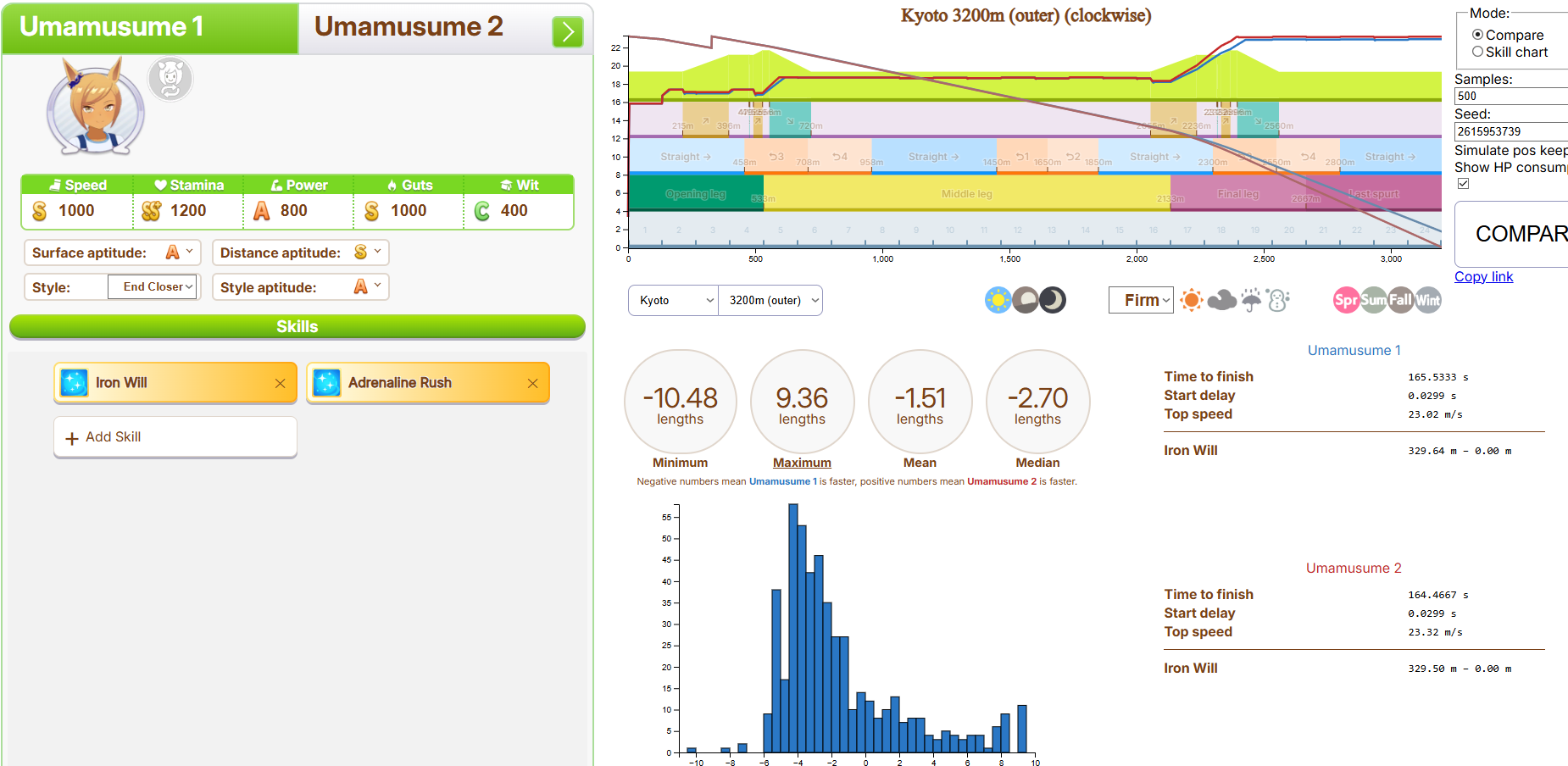Open the Firm ground condition dropdown
The width and height of the screenshot is (1568, 766).
pos(1141,300)
